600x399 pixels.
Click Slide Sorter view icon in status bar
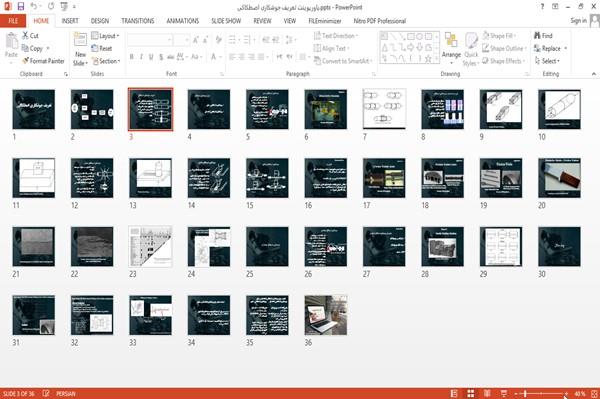[471, 393]
